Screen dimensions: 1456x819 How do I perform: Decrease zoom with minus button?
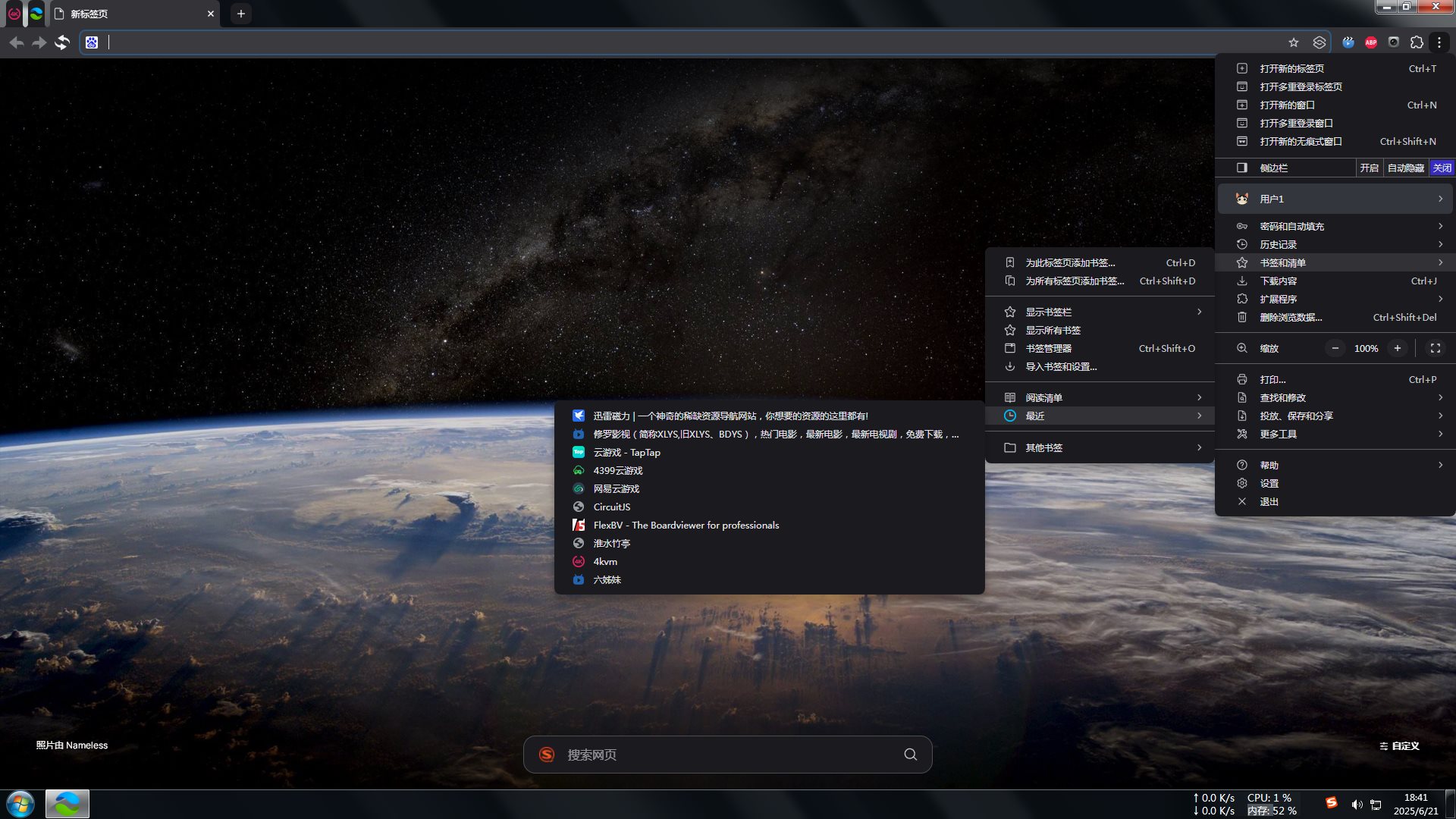click(1335, 349)
